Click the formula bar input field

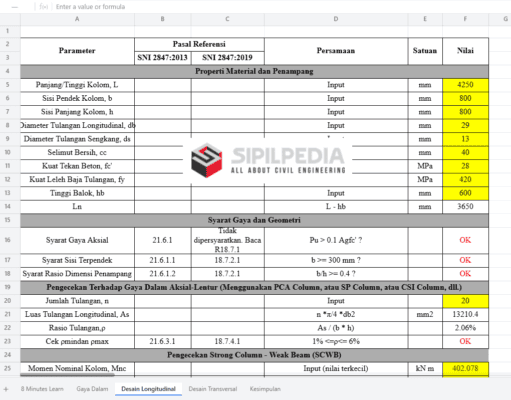[280, 7]
